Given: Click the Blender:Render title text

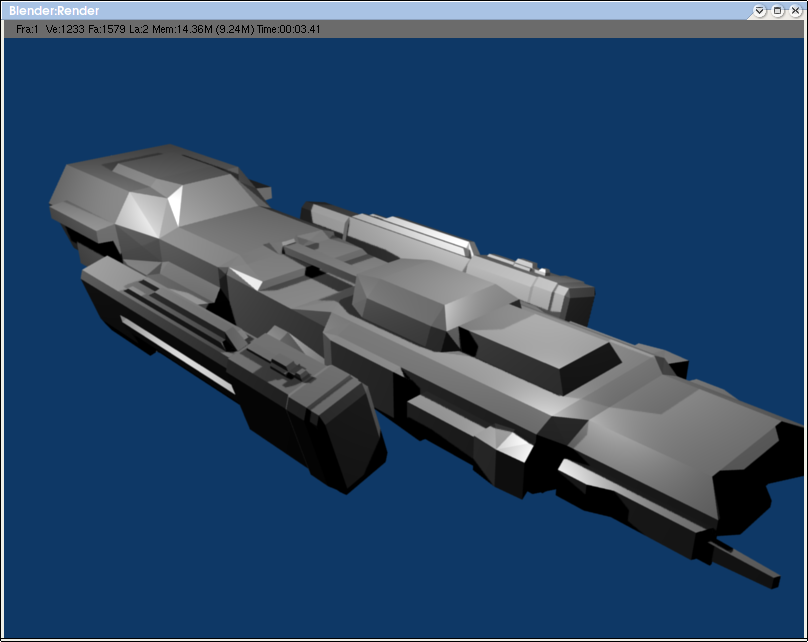Looking at the screenshot, I should click(x=54, y=11).
